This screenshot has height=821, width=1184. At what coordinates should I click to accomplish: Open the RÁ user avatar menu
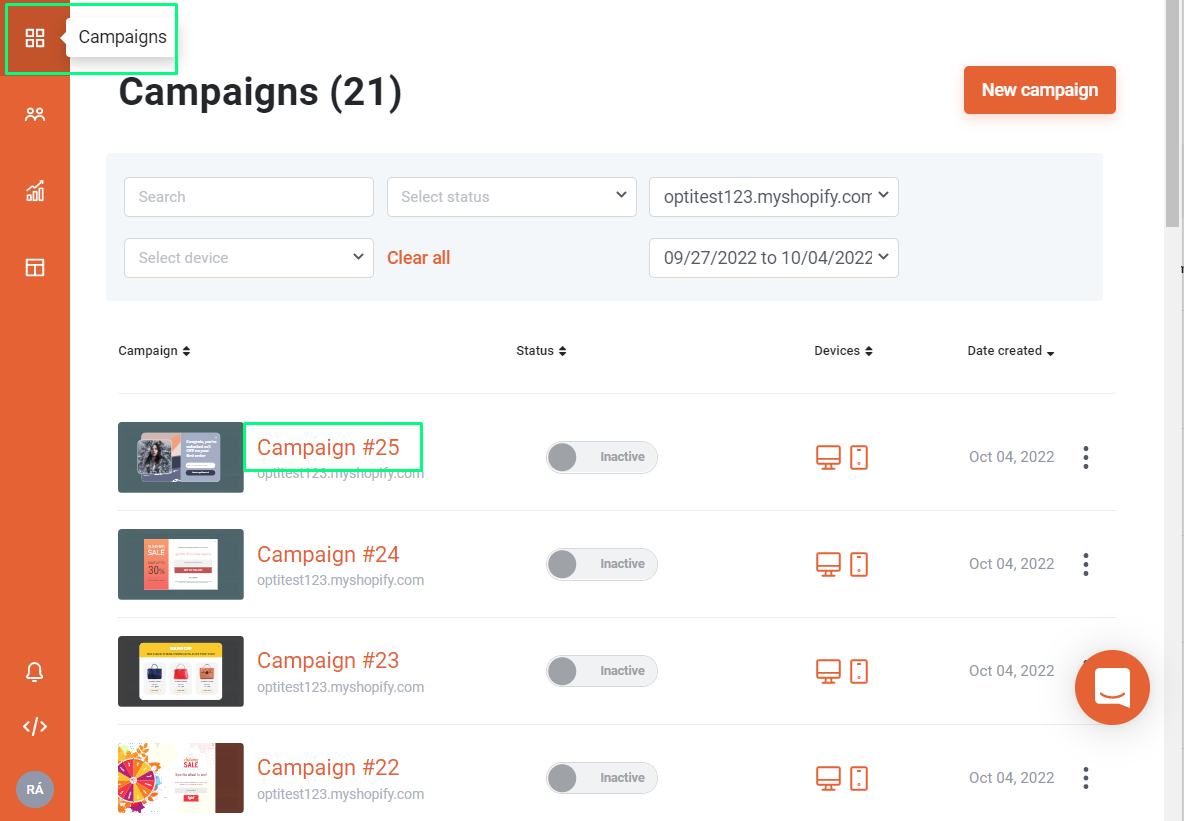35,789
